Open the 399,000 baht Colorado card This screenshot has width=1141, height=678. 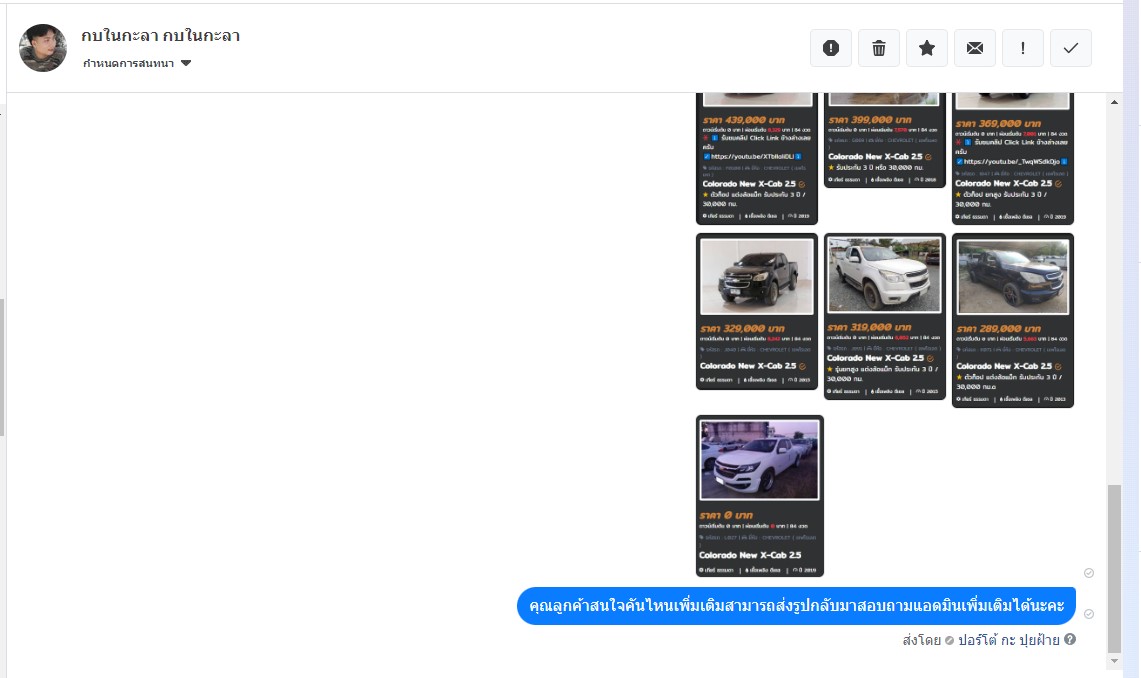[x=885, y=140]
